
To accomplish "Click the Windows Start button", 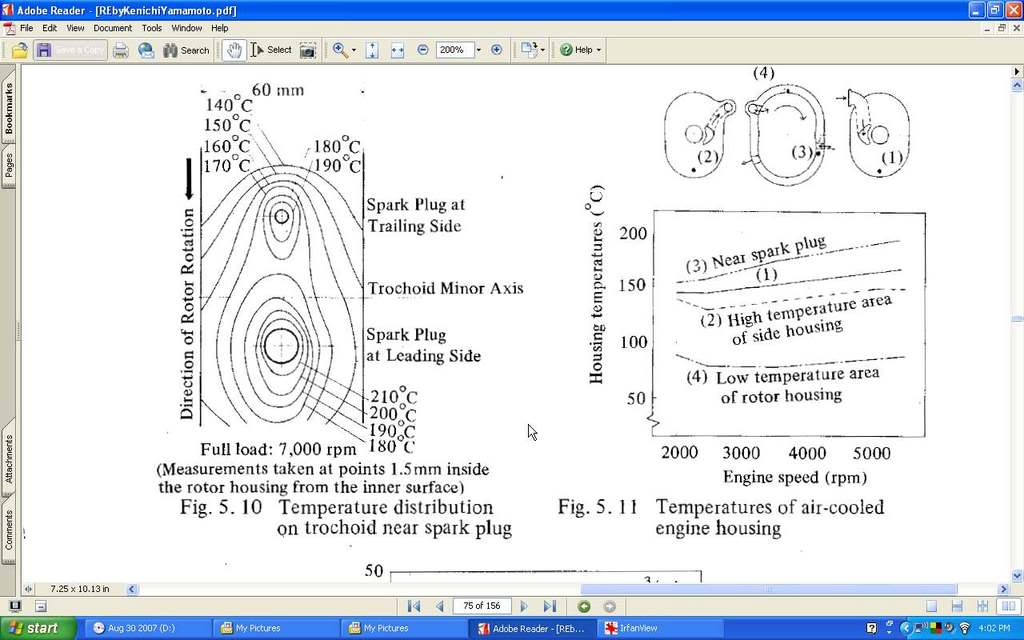I will click(x=38, y=628).
